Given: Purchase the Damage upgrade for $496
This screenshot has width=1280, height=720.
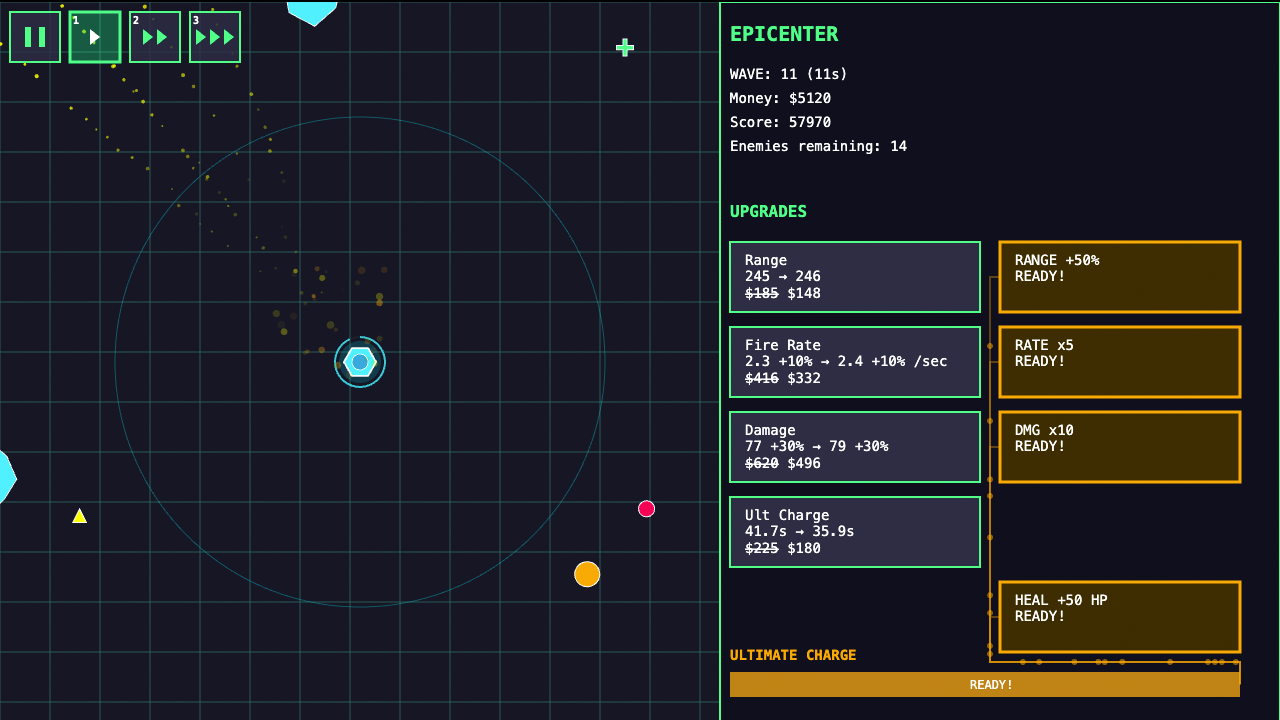Looking at the screenshot, I should coord(855,447).
